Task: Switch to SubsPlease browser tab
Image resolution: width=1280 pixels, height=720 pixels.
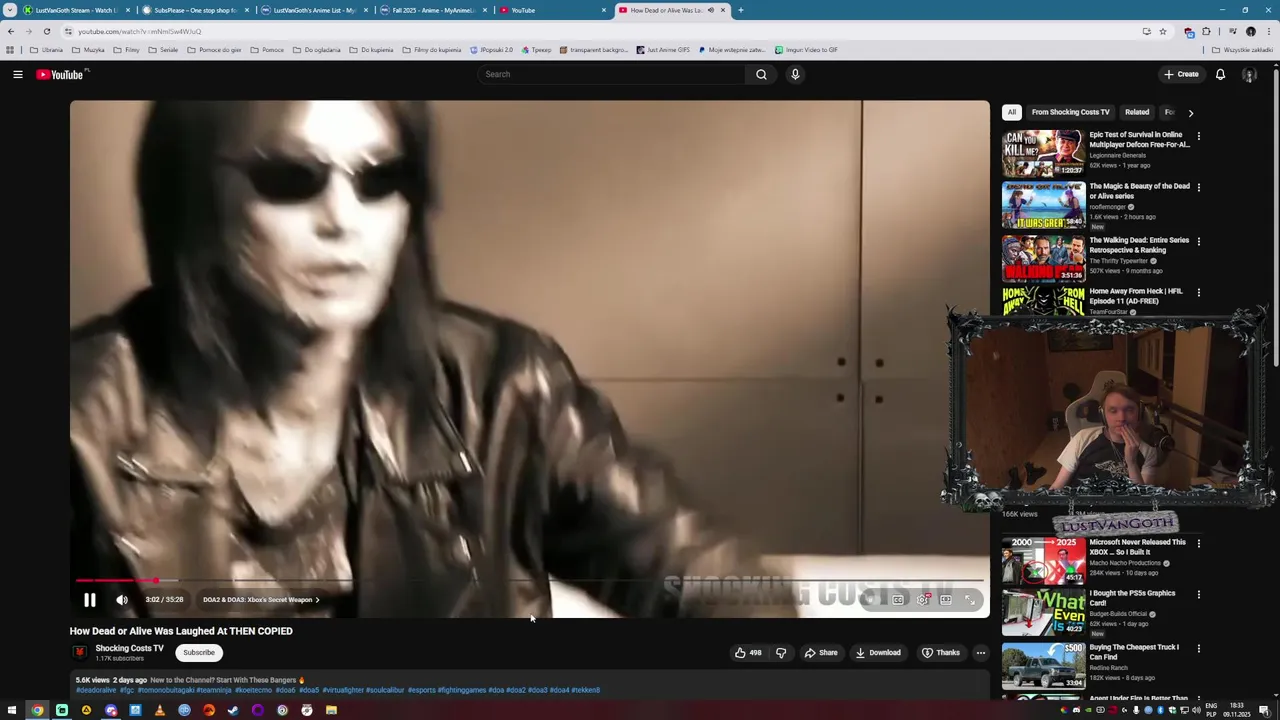Action: 193,10
